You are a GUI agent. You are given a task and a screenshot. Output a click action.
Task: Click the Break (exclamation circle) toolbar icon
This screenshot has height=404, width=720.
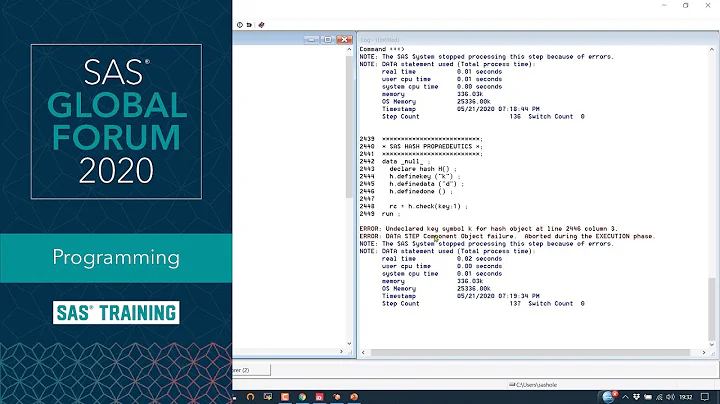(240, 25)
